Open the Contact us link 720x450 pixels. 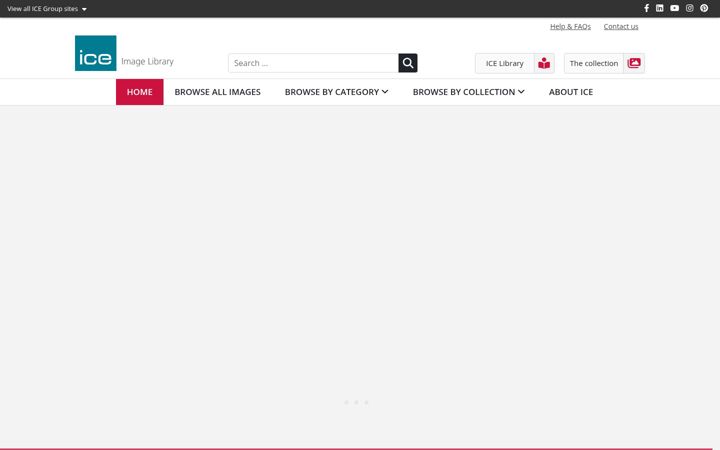tap(621, 27)
